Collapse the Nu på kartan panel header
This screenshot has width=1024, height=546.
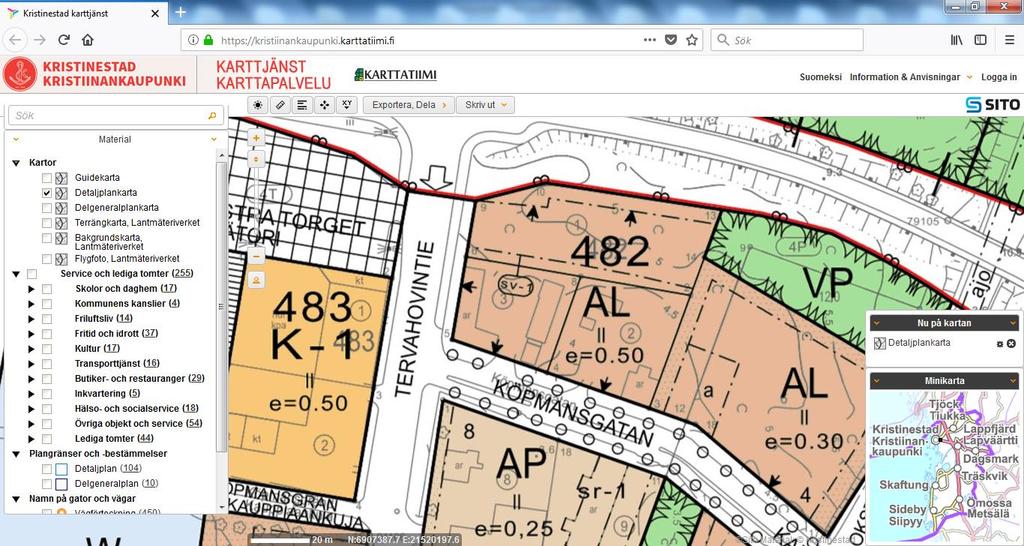944,323
